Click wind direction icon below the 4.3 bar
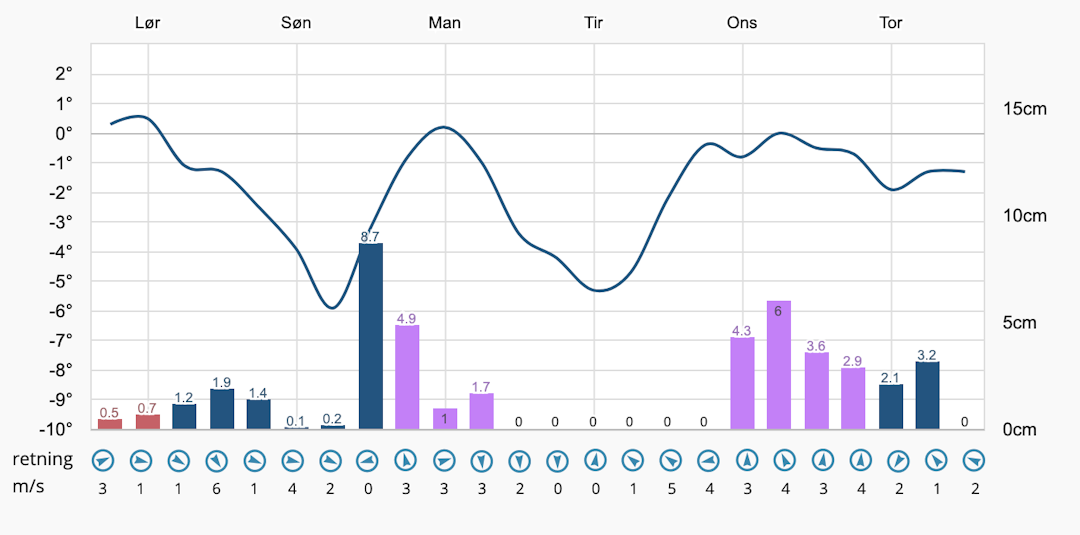Image resolution: width=1080 pixels, height=535 pixels. 745,461
